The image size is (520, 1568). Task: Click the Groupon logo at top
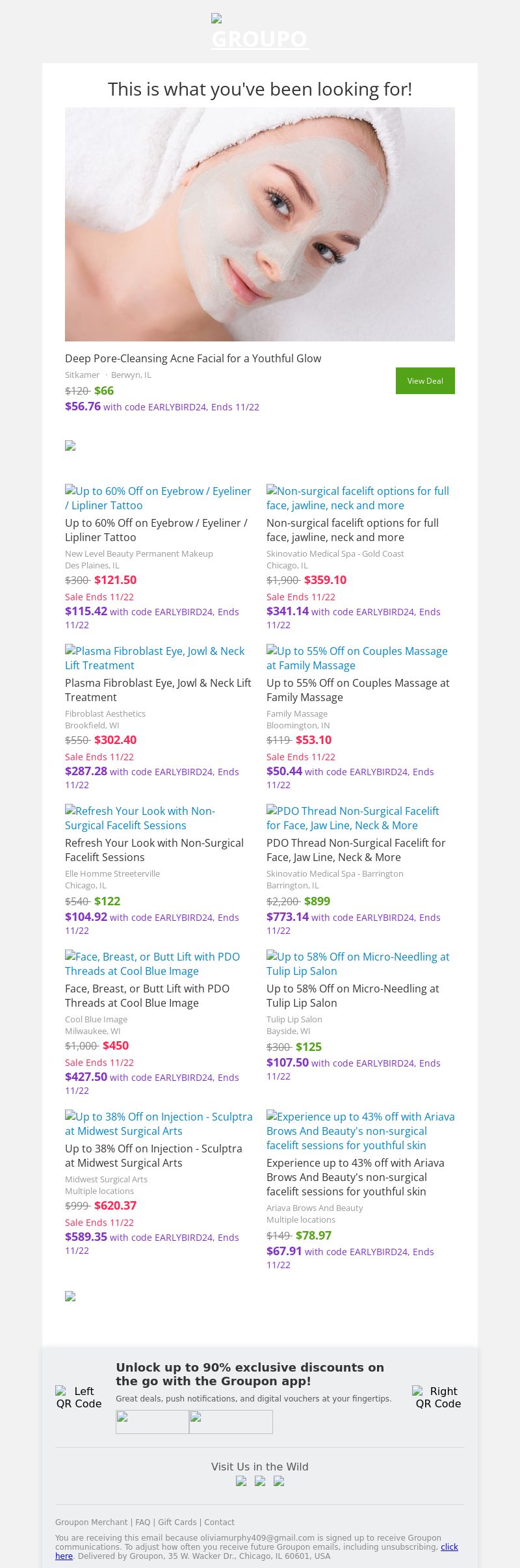[x=260, y=34]
